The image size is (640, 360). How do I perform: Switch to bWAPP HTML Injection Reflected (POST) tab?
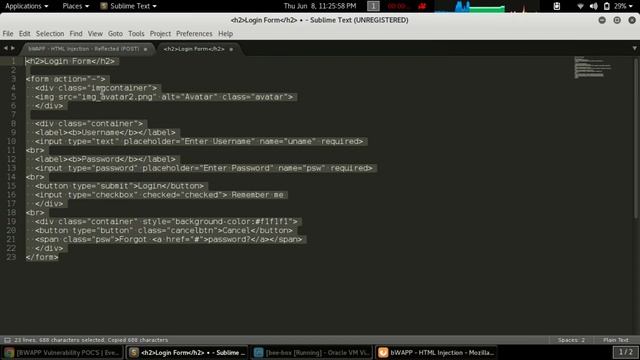84,49
